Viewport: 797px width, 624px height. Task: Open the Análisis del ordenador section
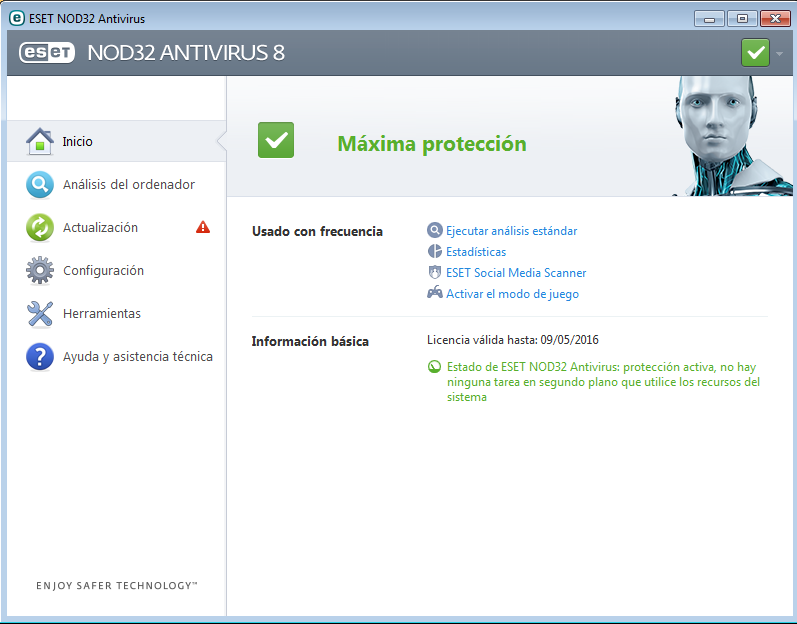[x=128, y=185]
